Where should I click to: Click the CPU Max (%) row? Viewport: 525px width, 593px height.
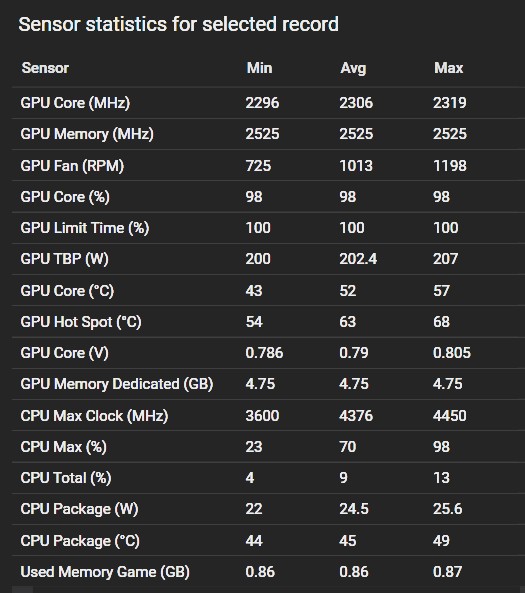(269, 447)
